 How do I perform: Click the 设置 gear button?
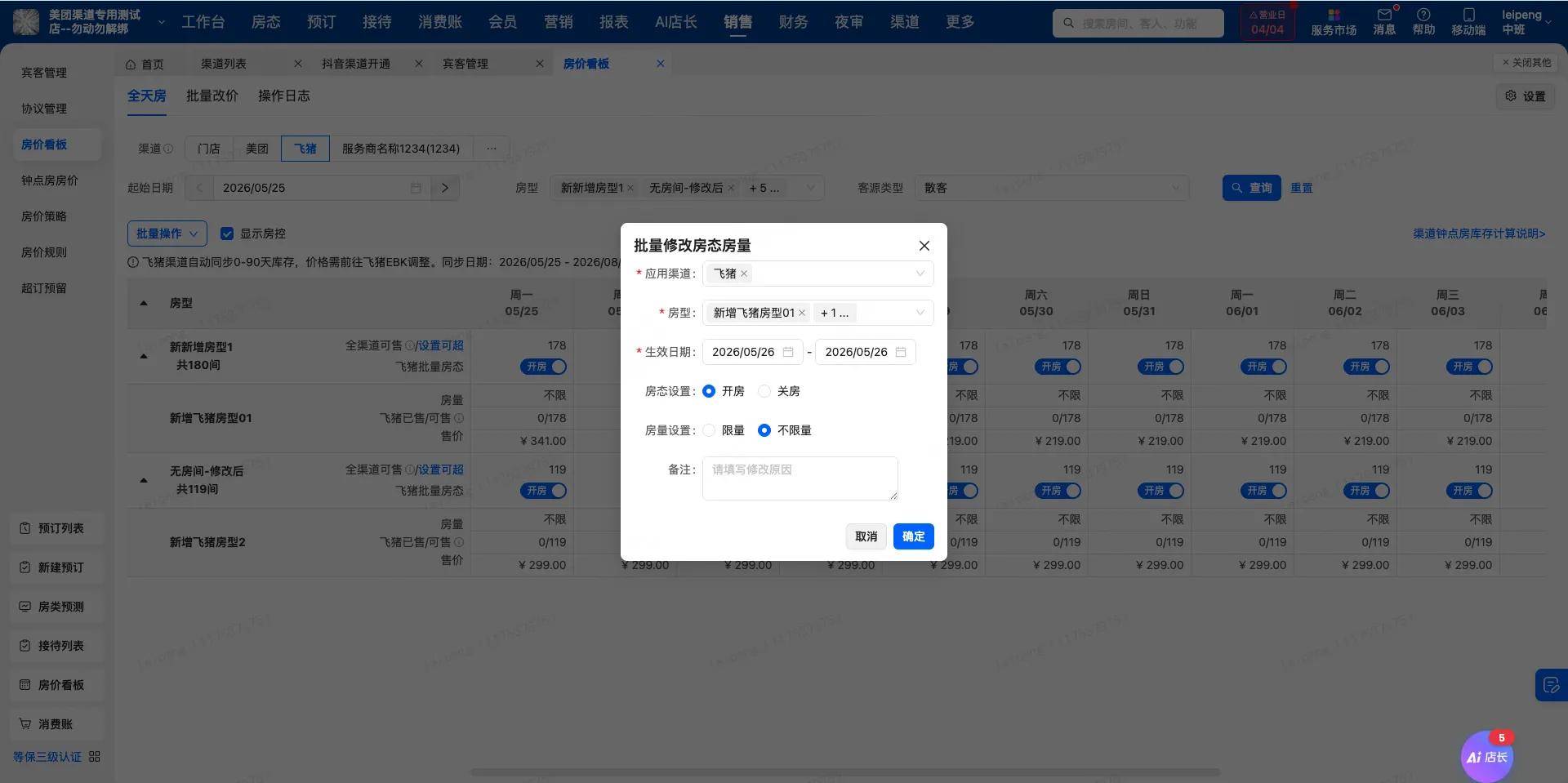(1526, 96)
